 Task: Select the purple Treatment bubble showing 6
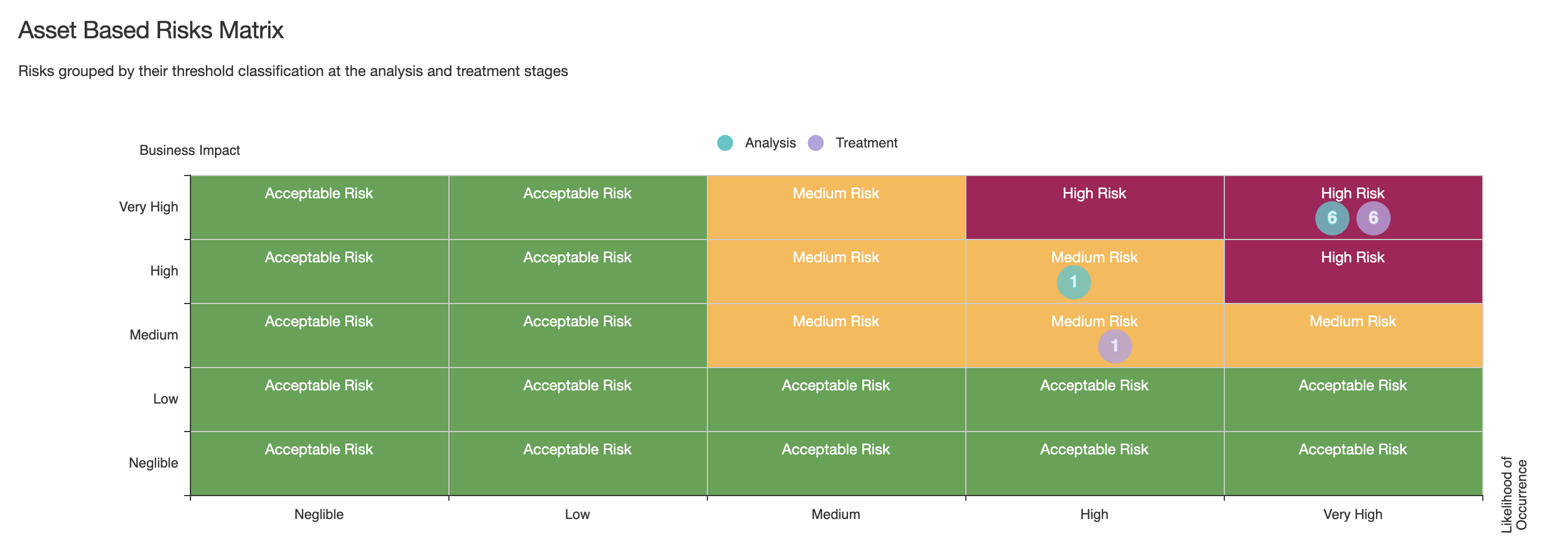click(x=1373, y=218)
